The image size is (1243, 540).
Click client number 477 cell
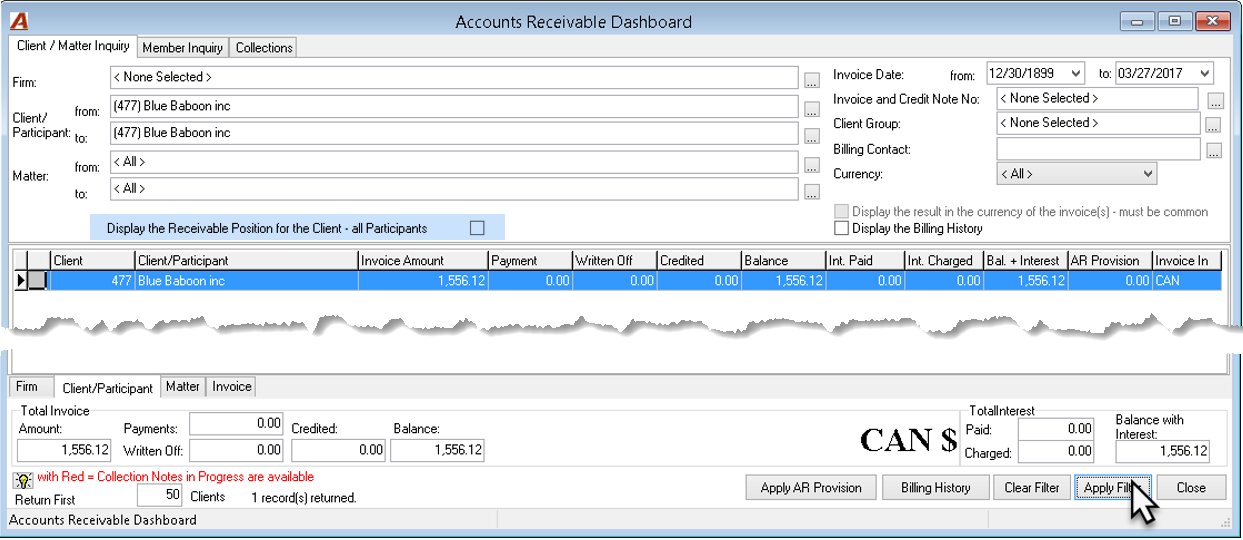tap(92, 281)
